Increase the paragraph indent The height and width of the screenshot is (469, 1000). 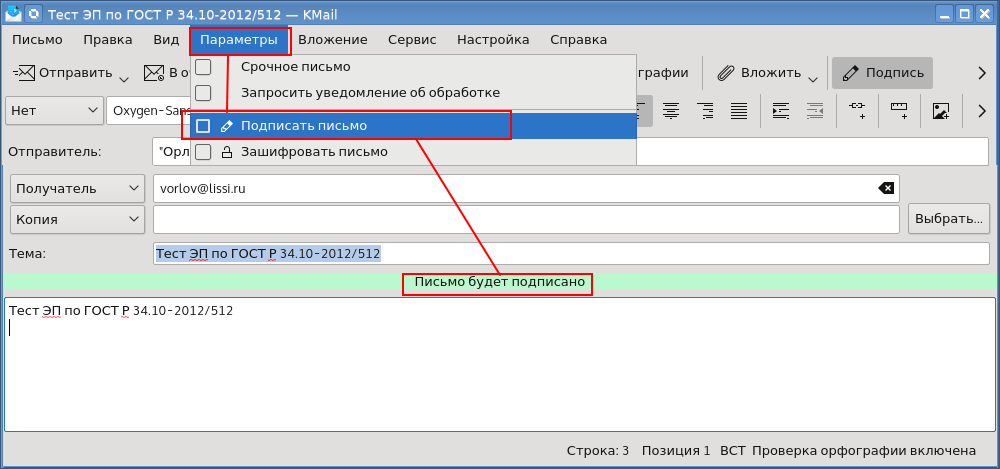781,110
